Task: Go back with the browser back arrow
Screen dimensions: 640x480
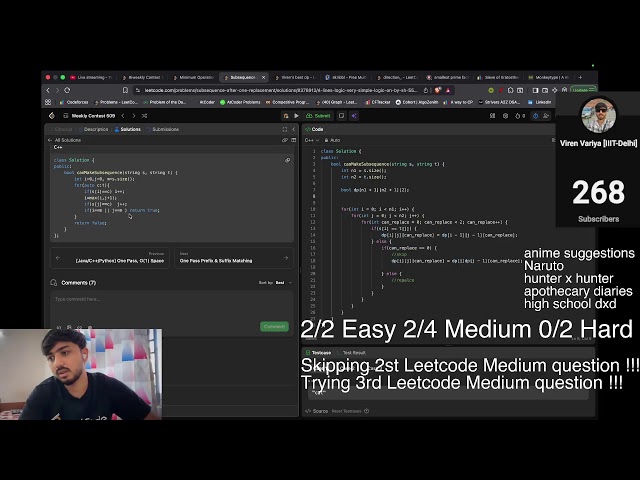Action: click(x=48, y=90)
